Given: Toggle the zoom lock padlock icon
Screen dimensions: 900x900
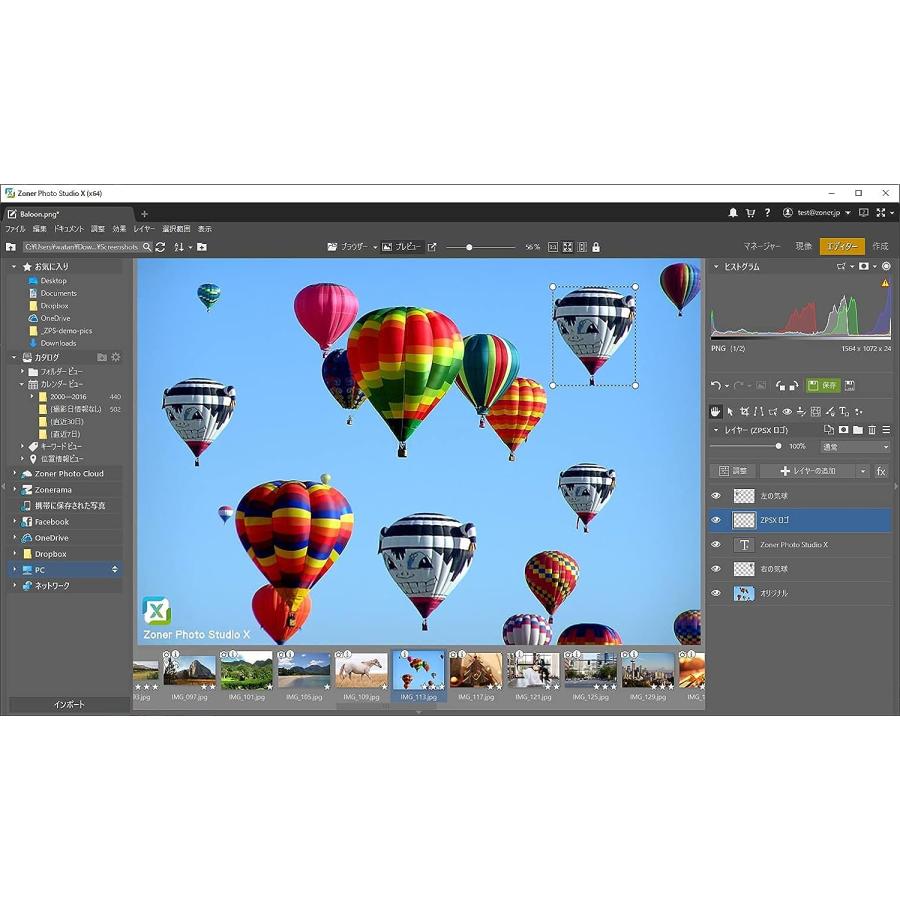Looking at the screenshot, I should coord(596,247).
